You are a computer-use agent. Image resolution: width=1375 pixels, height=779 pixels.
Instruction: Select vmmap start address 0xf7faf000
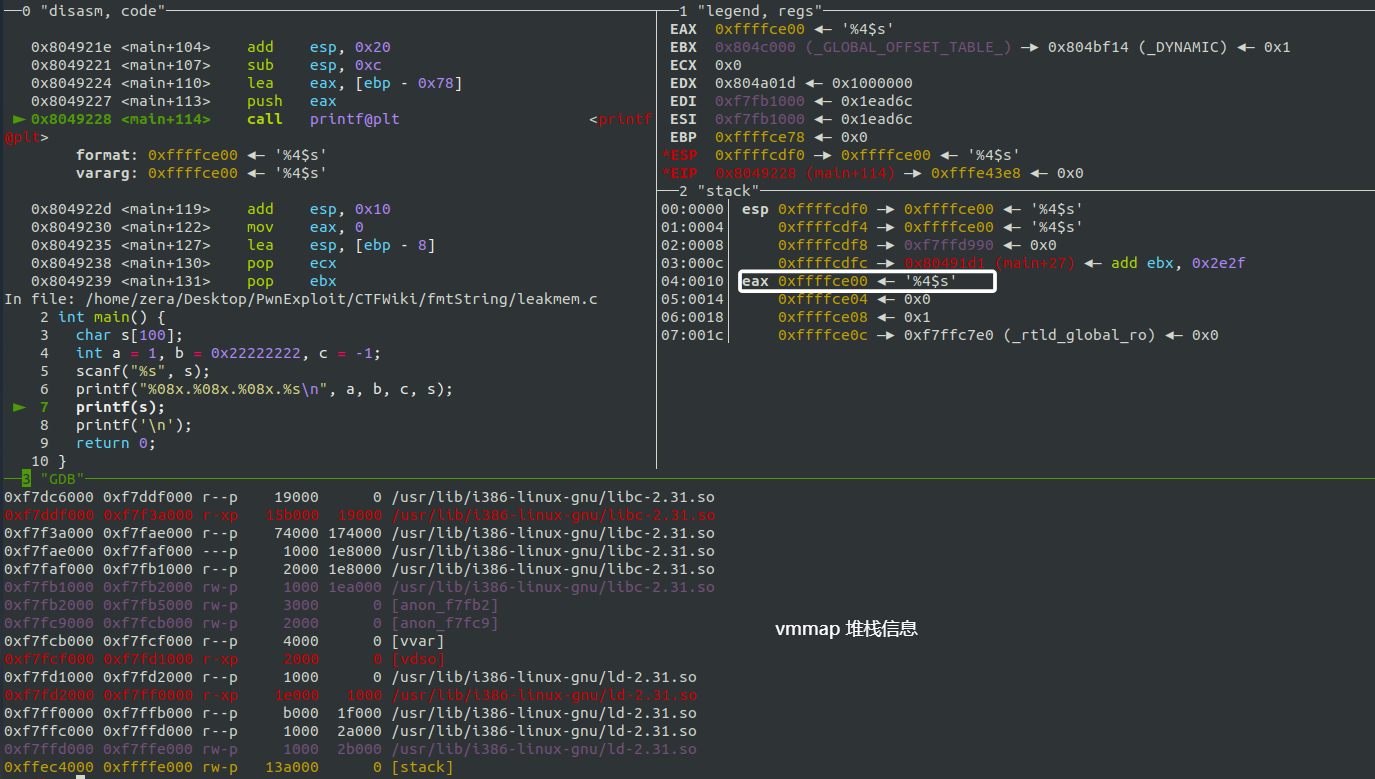pyautogui.click(x=49, y=569)
